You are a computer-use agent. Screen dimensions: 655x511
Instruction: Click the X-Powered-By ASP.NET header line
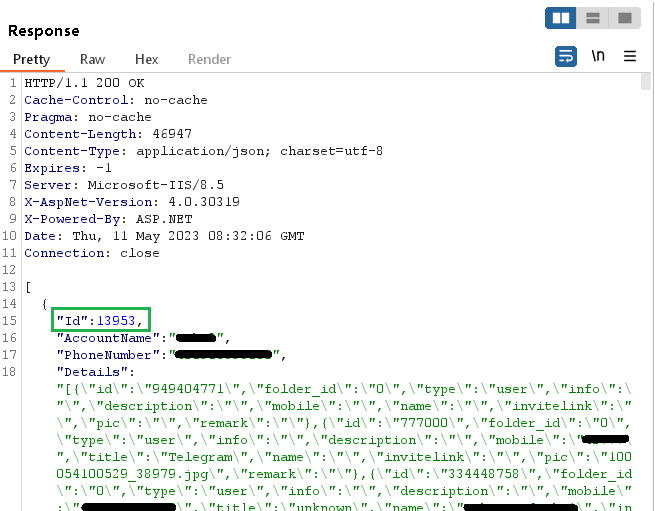pos(108,219)
